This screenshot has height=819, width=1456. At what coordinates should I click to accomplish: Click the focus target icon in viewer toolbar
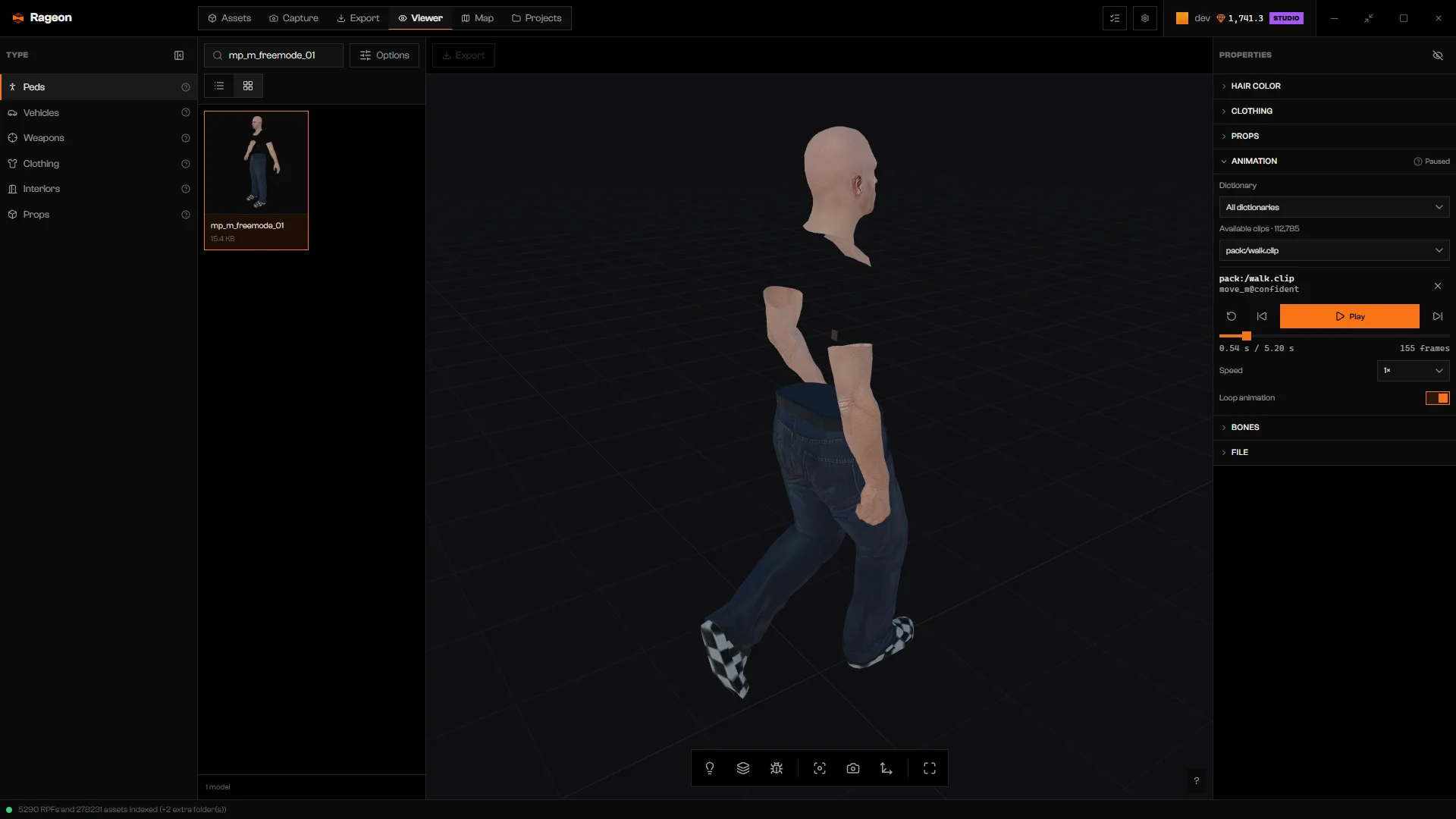coord(820,768)
